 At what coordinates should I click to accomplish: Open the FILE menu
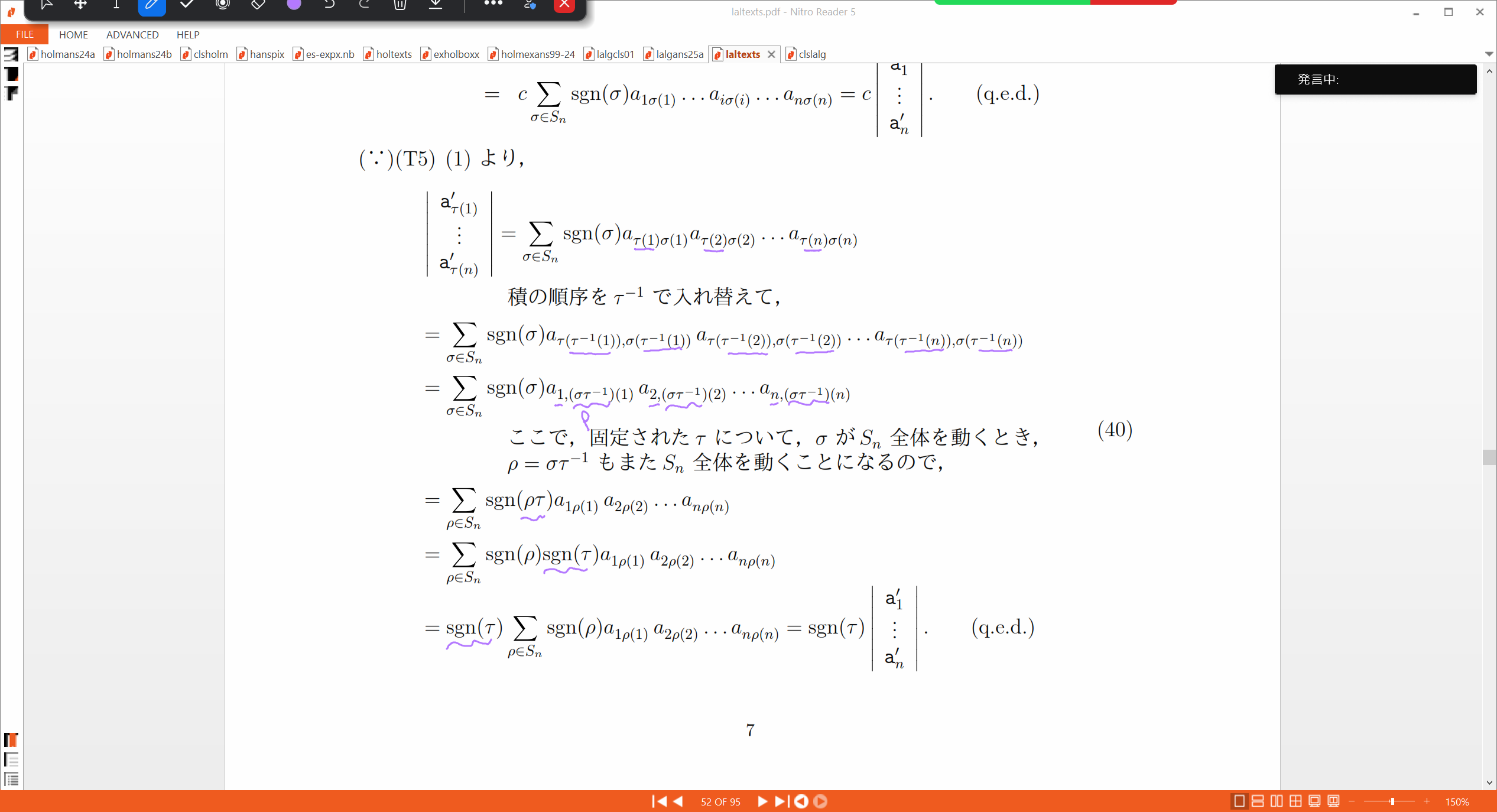(24, 34)
